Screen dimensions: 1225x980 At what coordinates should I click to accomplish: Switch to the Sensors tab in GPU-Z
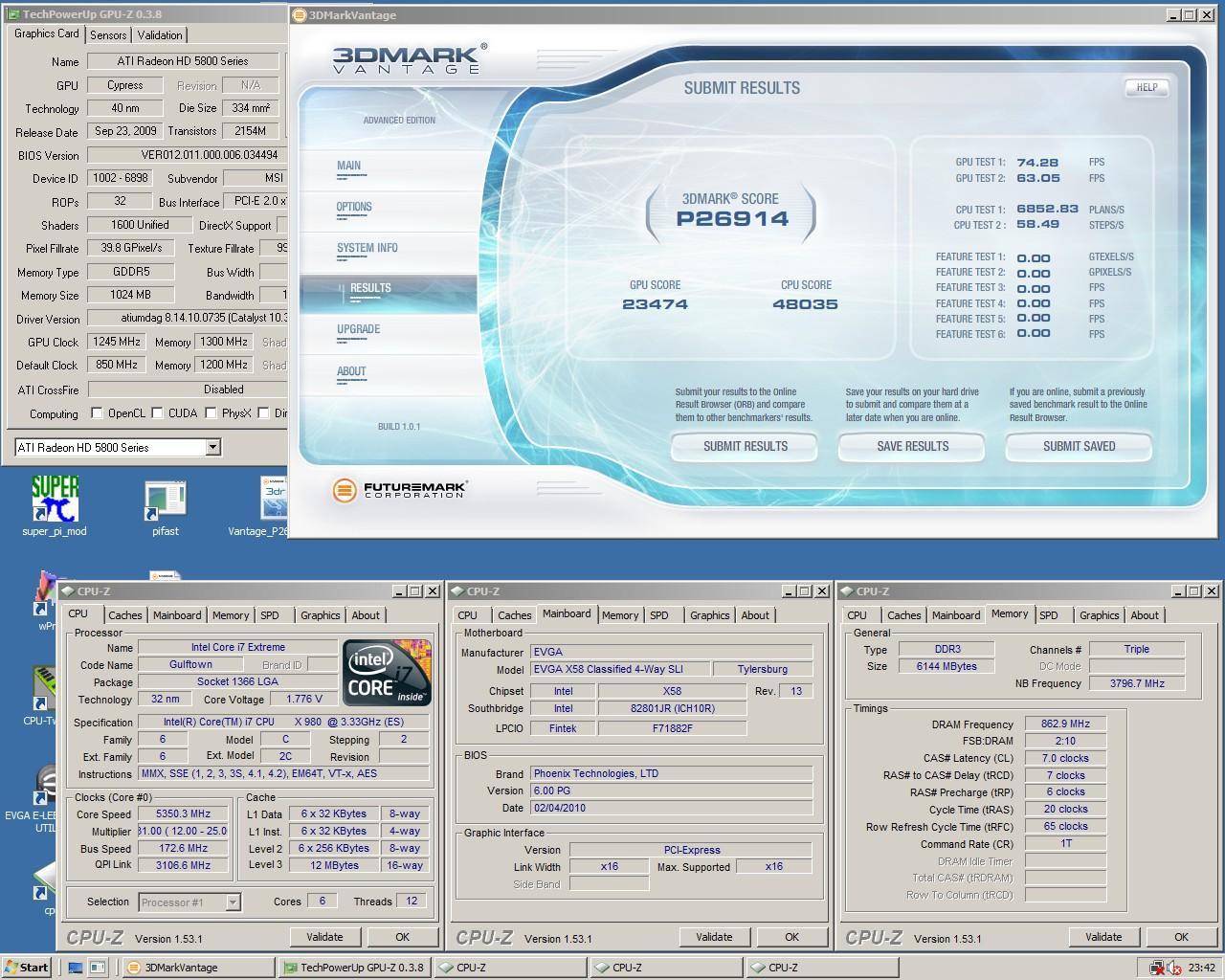point(108,34)
